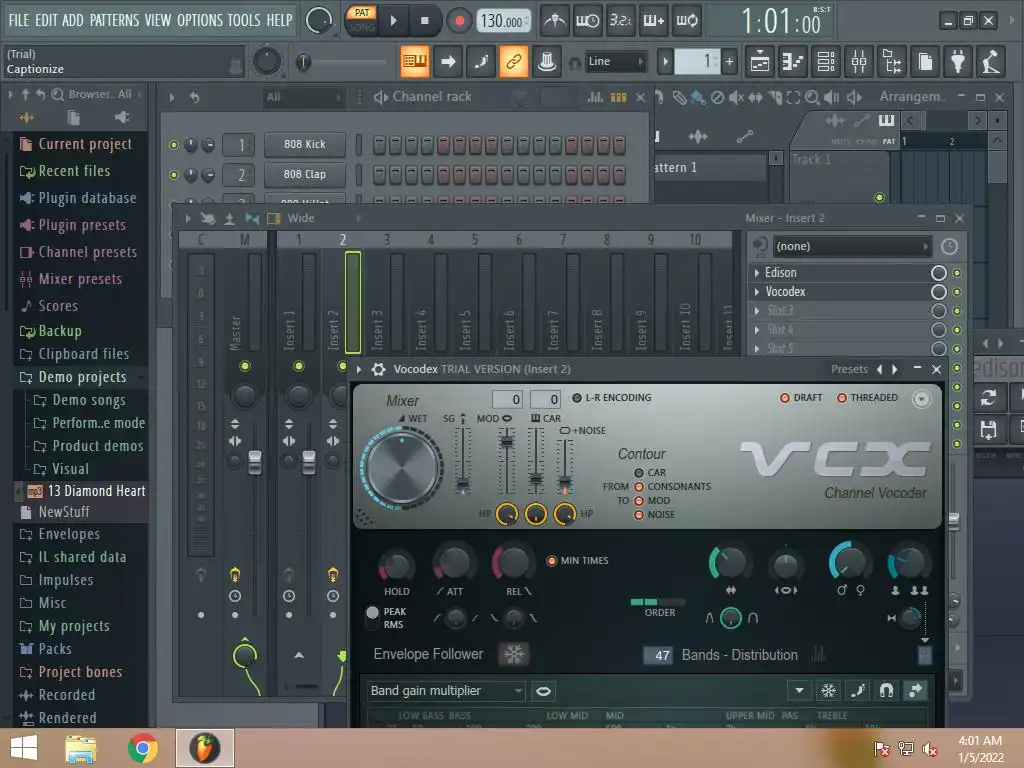
Task: Open the TOOLS menu
Action: 244,20
